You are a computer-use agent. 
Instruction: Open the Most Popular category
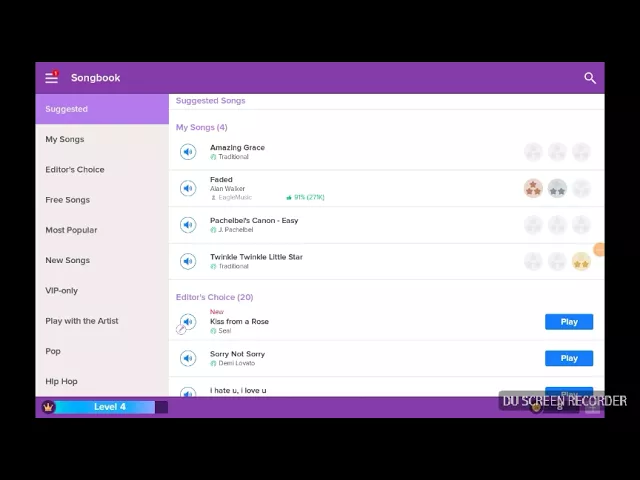point(102,230)
